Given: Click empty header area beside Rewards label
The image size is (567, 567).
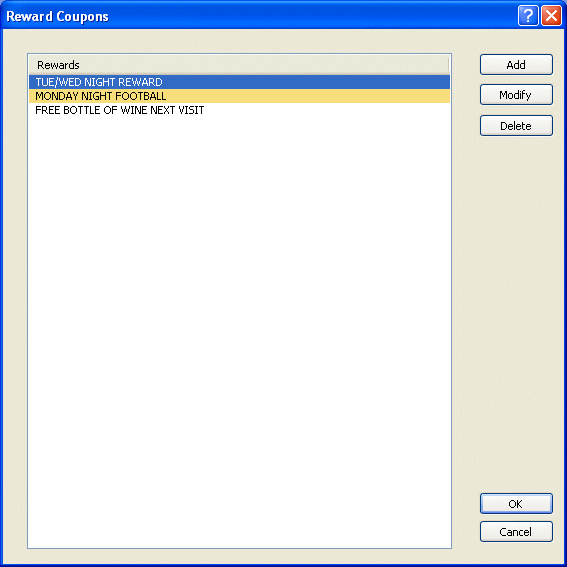Looking at the screenshot, I should coord(263,65).
